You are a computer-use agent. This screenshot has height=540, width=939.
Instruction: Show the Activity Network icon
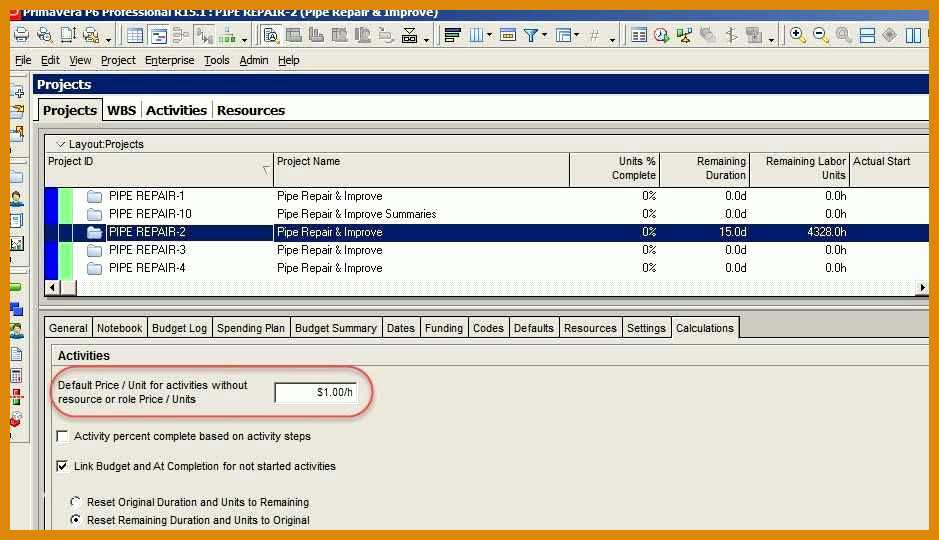click(x=180, y=35)
